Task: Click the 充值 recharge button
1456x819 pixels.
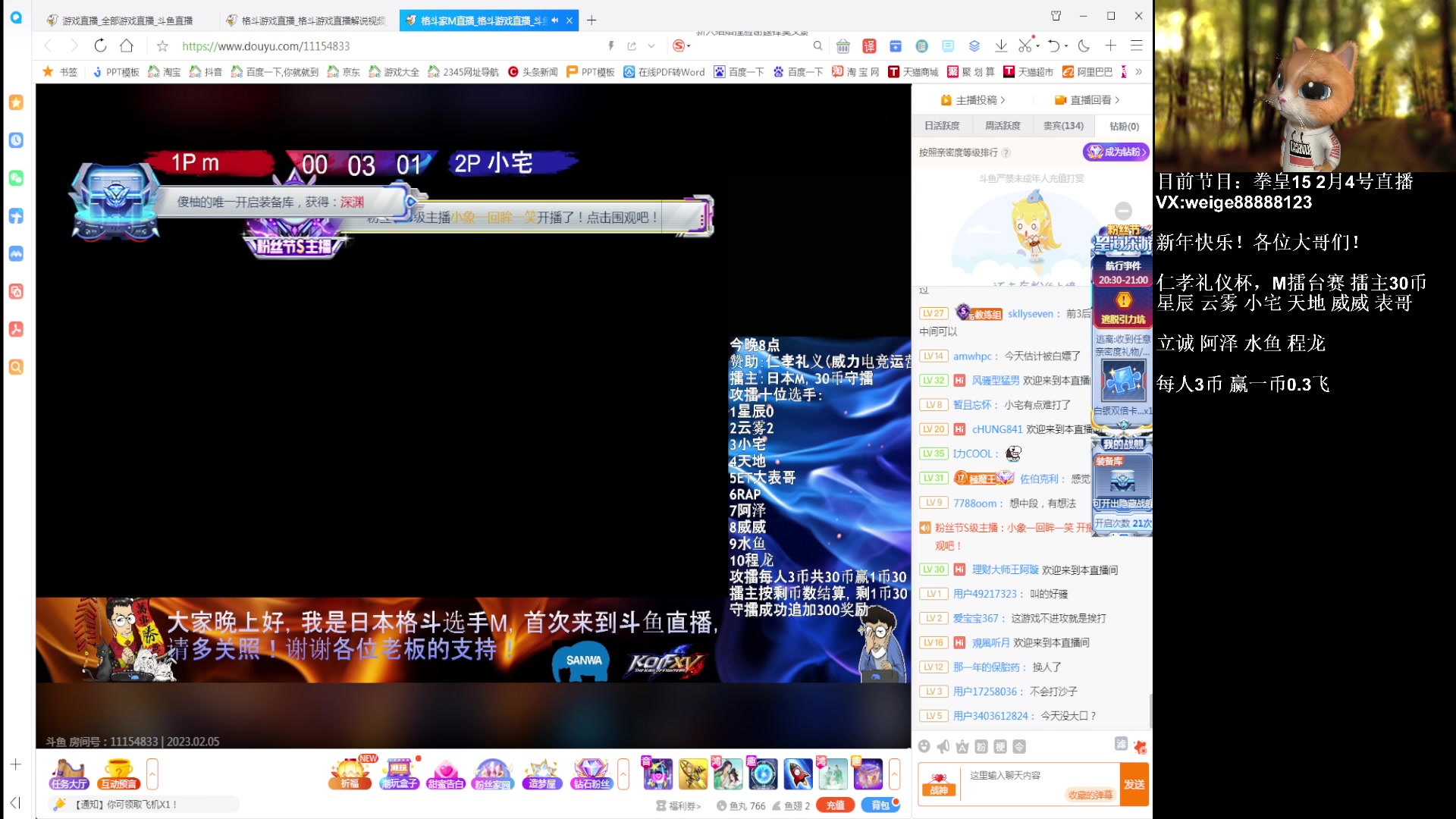Action: (x=836, y=805)
